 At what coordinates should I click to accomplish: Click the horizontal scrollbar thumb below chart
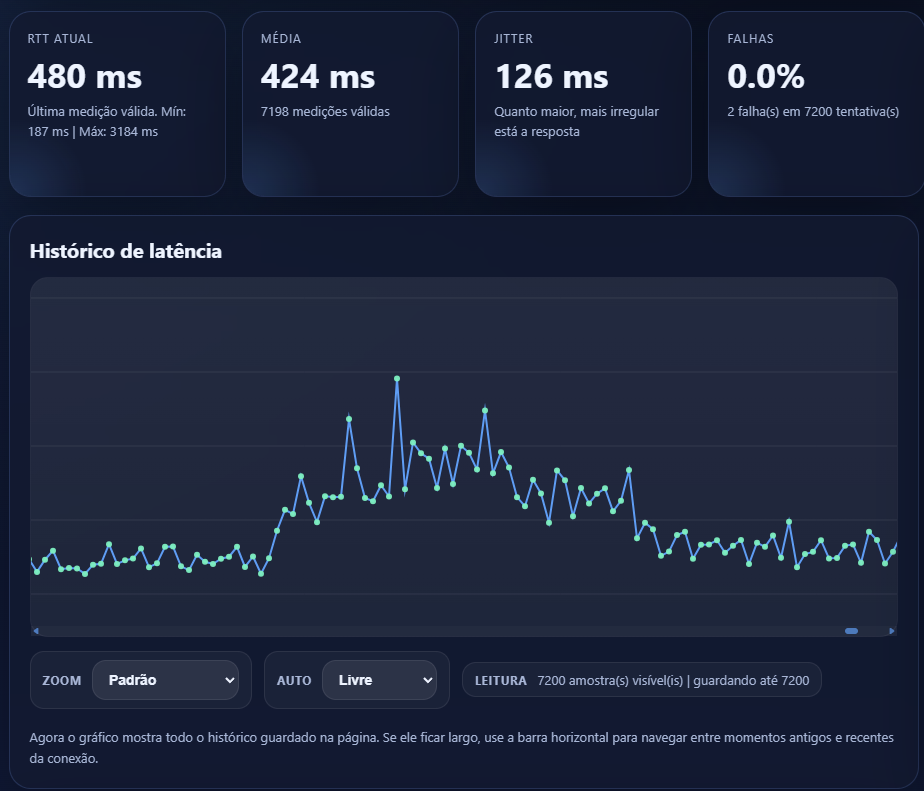pos(851,631)
